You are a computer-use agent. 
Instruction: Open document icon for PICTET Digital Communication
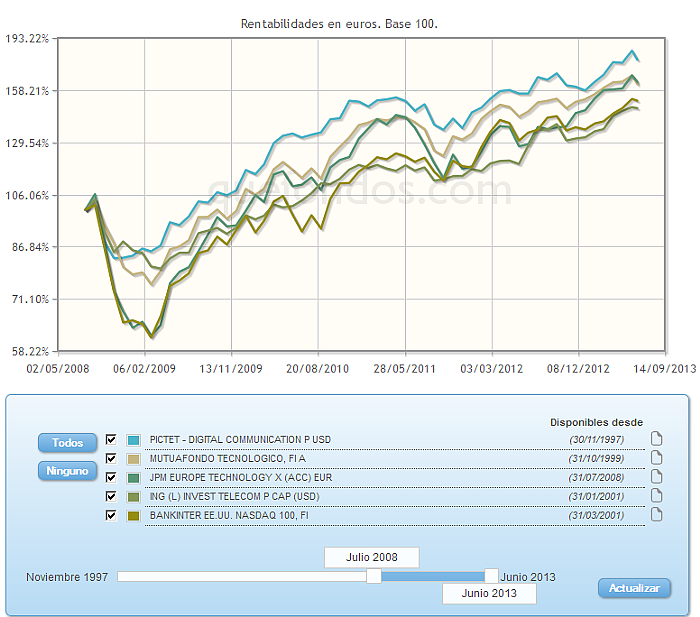656,439
